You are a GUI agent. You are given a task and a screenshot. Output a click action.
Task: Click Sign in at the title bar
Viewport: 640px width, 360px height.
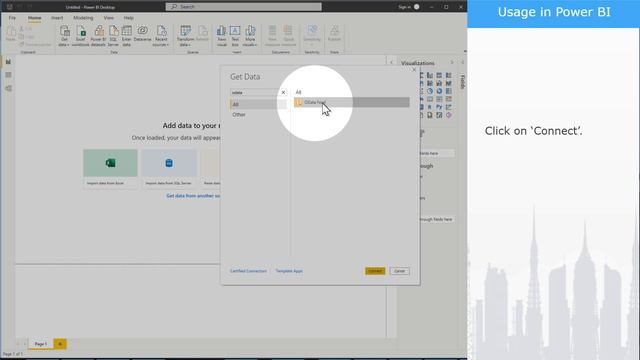click(x=404, y=7)
